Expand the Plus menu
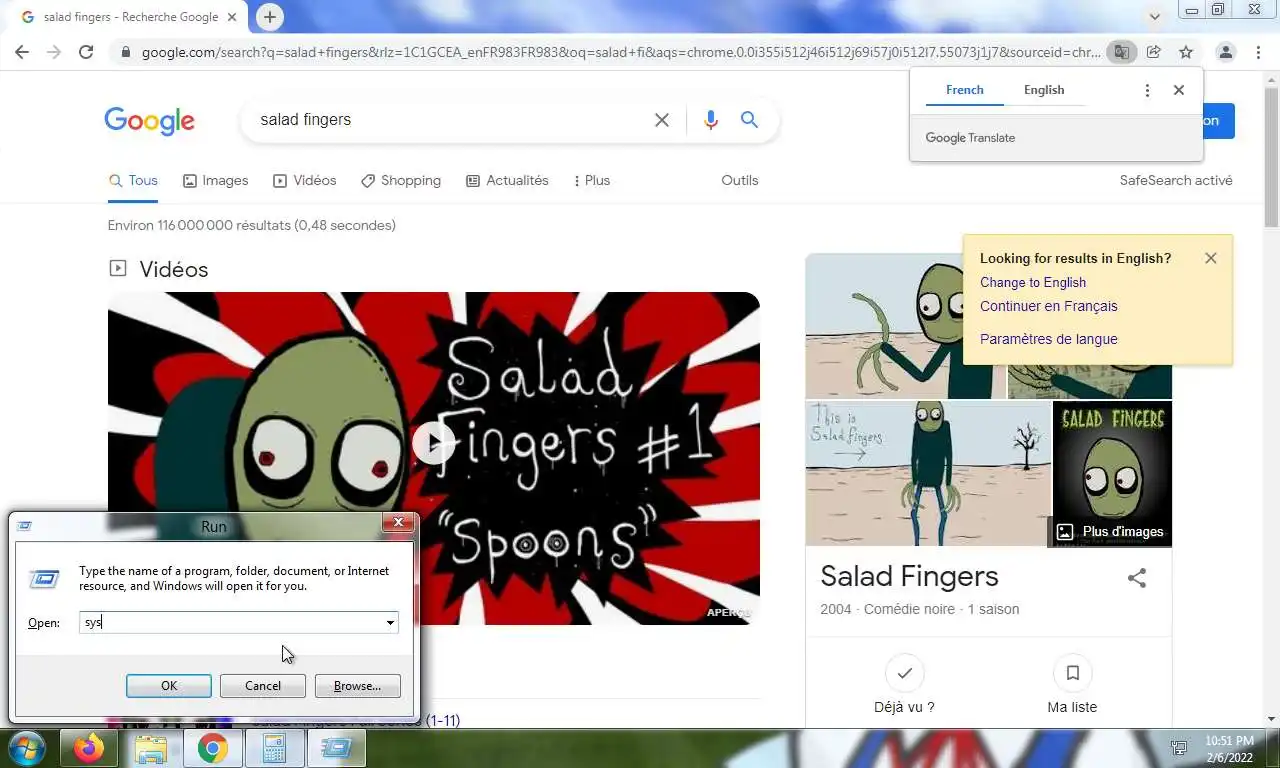1280x768 pixels. click(x=591, y=181)
